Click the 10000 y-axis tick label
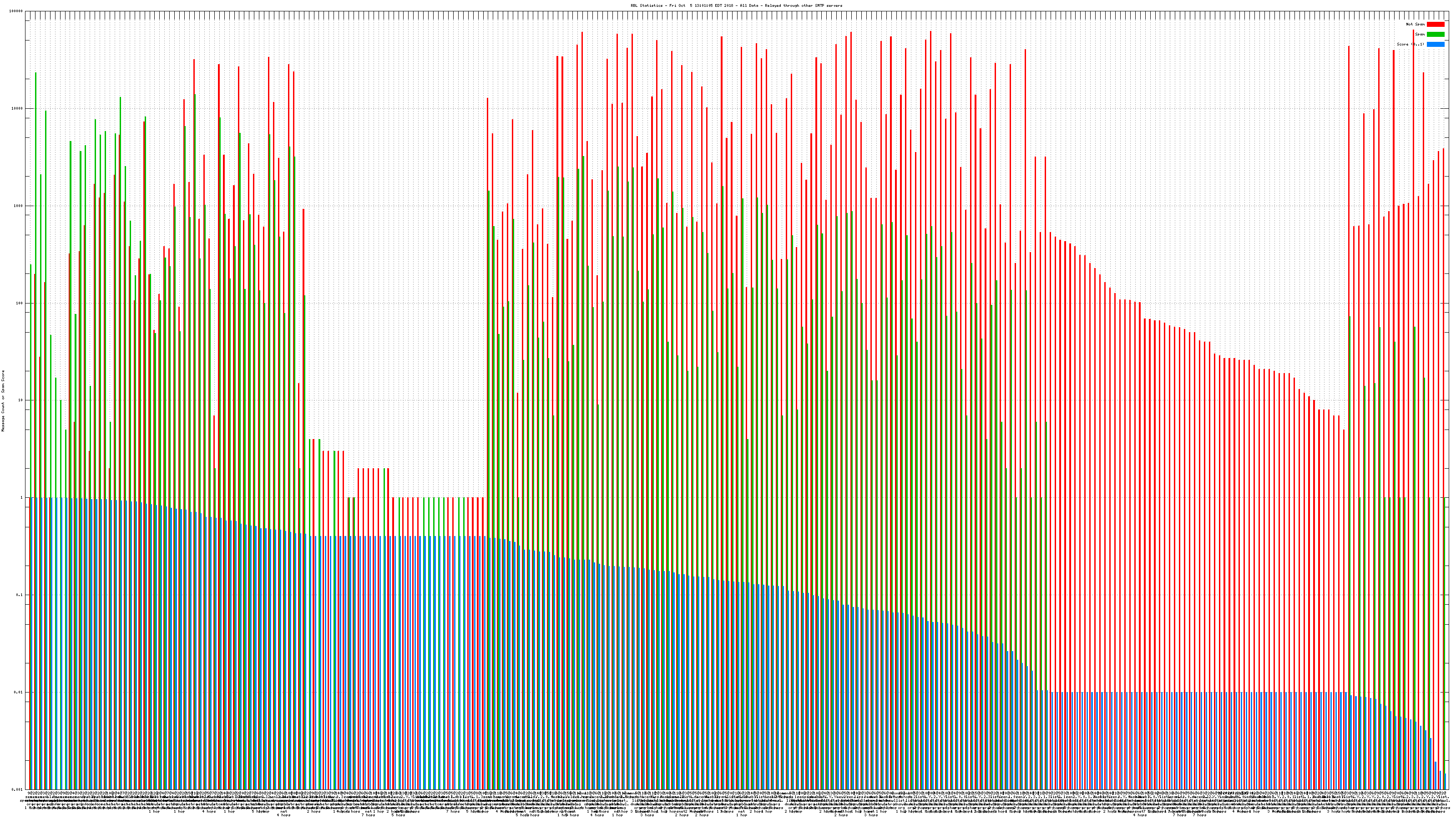This screenshot has height=819, width=1456. click(18, 109)
